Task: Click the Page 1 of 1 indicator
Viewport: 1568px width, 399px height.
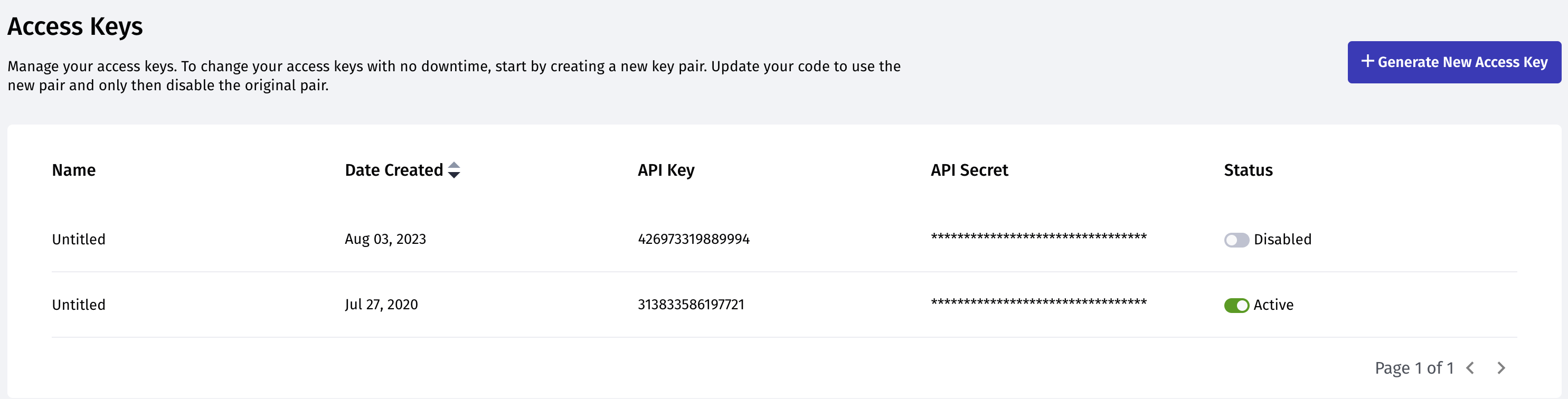Action: coord(1414,368)
